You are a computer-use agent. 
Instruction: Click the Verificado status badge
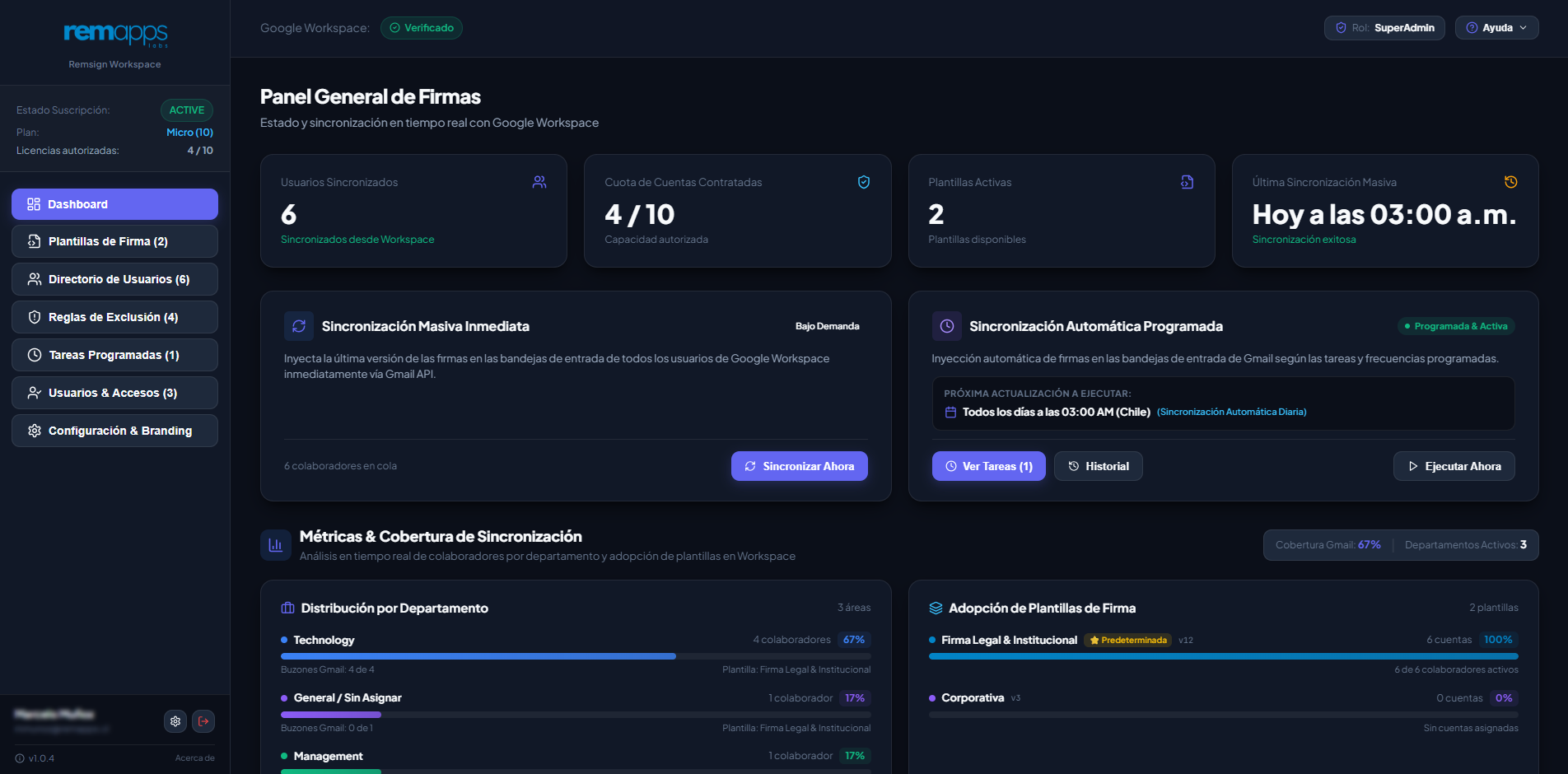tap(422, 28)
